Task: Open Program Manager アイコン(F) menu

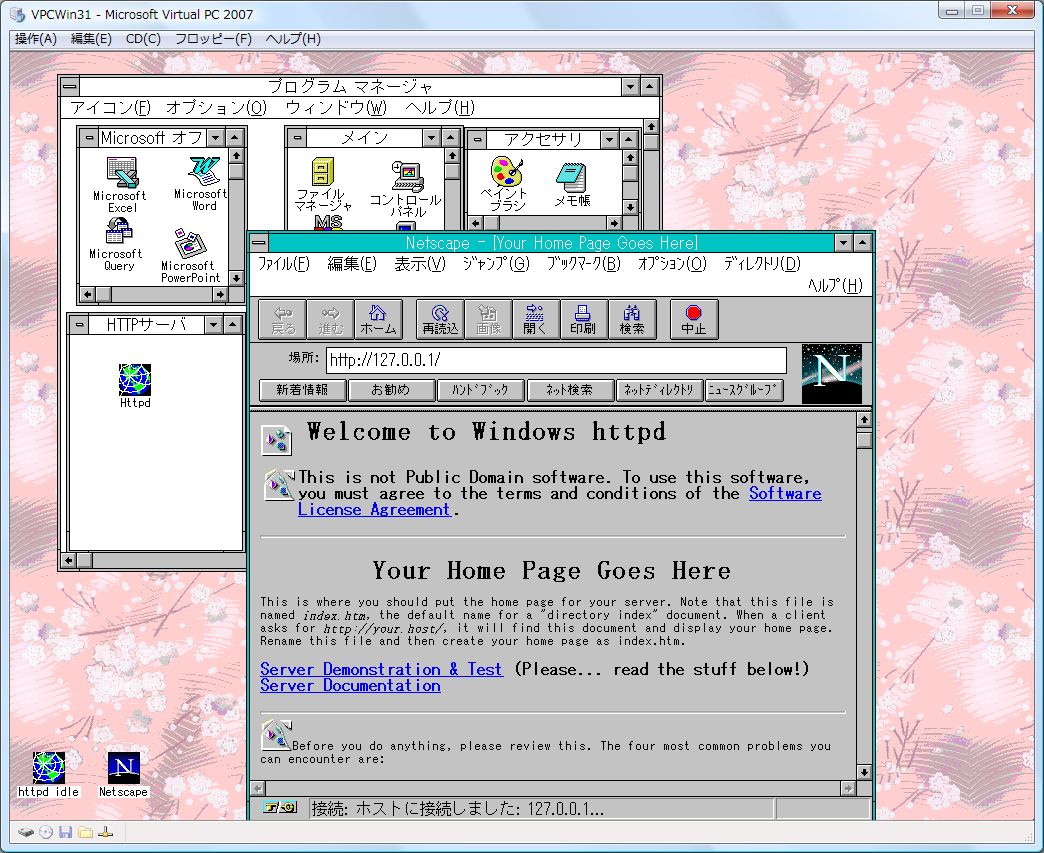Action: pyautogui.click(x=111, y=107)
